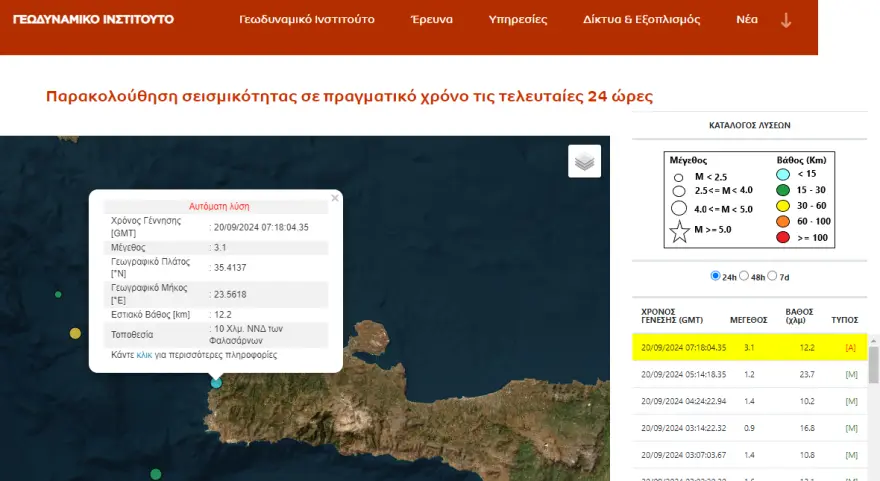The height and width of the screenshot is (481, 880).
Task: Click the yellow earthquake marker on map
Action: point(75,333)
